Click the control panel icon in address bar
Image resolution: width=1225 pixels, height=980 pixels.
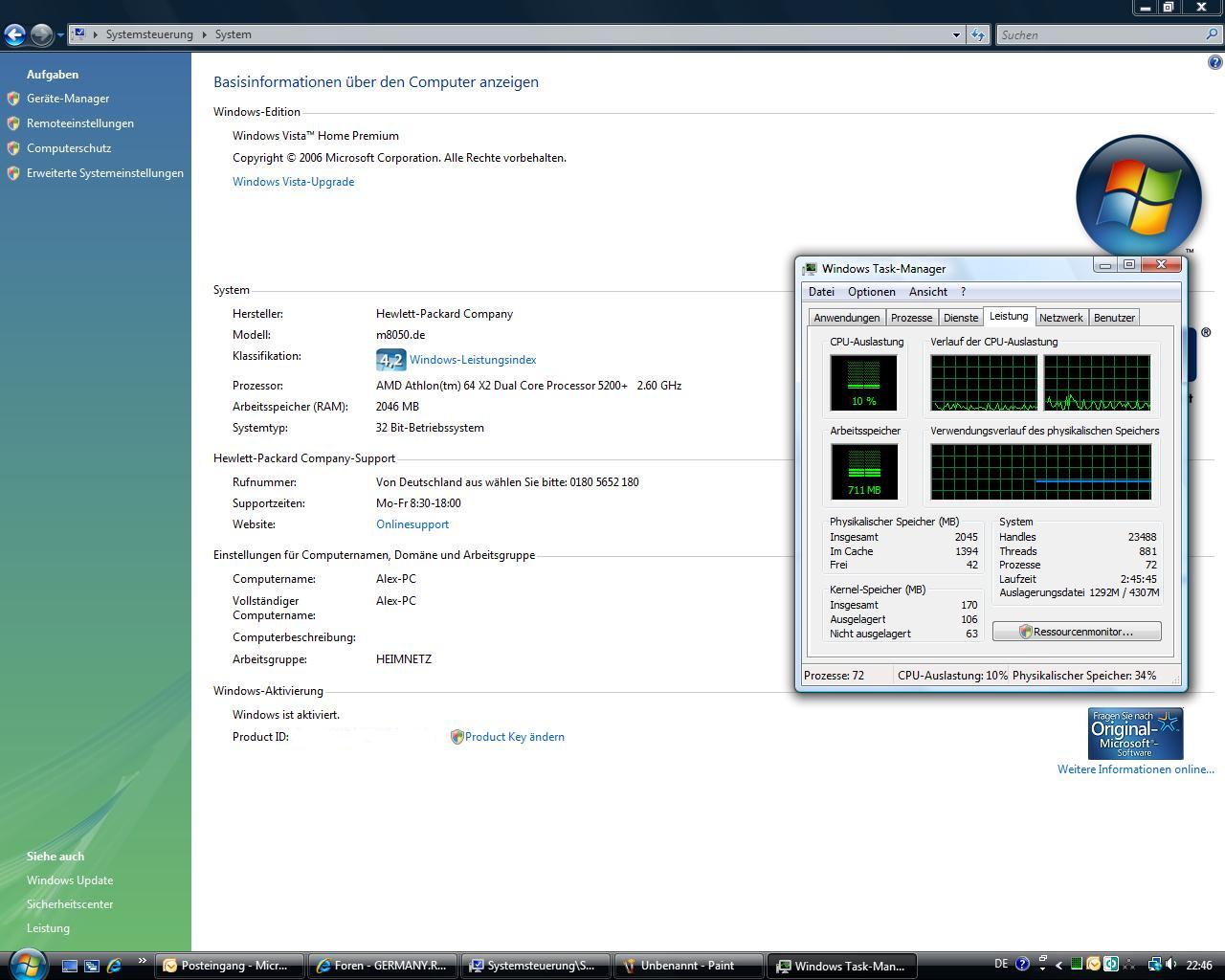click(79, 34)
